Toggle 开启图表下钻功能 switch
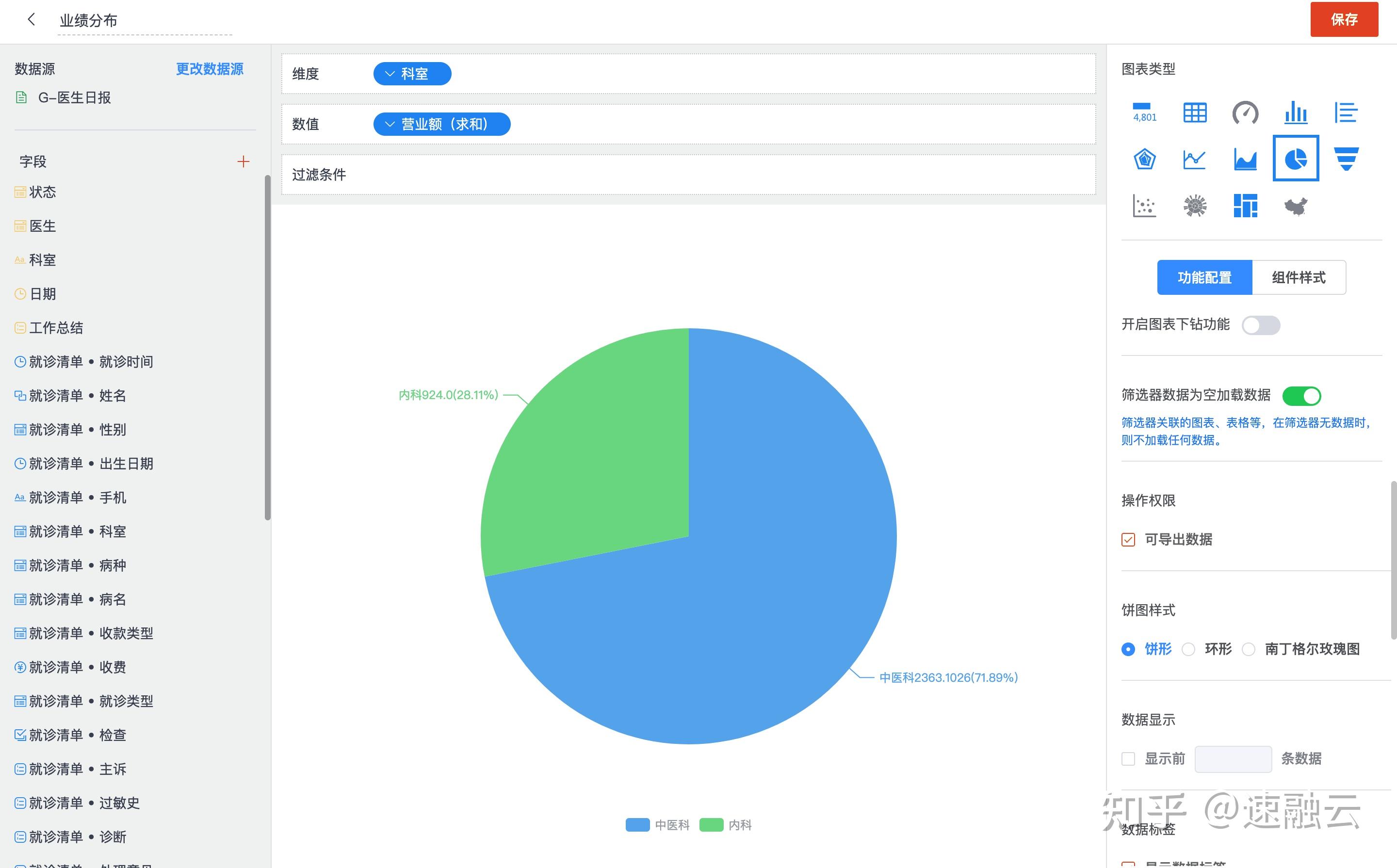Image resolution: width=1397 pixels, height=868 pixels. click(1261, 325)
